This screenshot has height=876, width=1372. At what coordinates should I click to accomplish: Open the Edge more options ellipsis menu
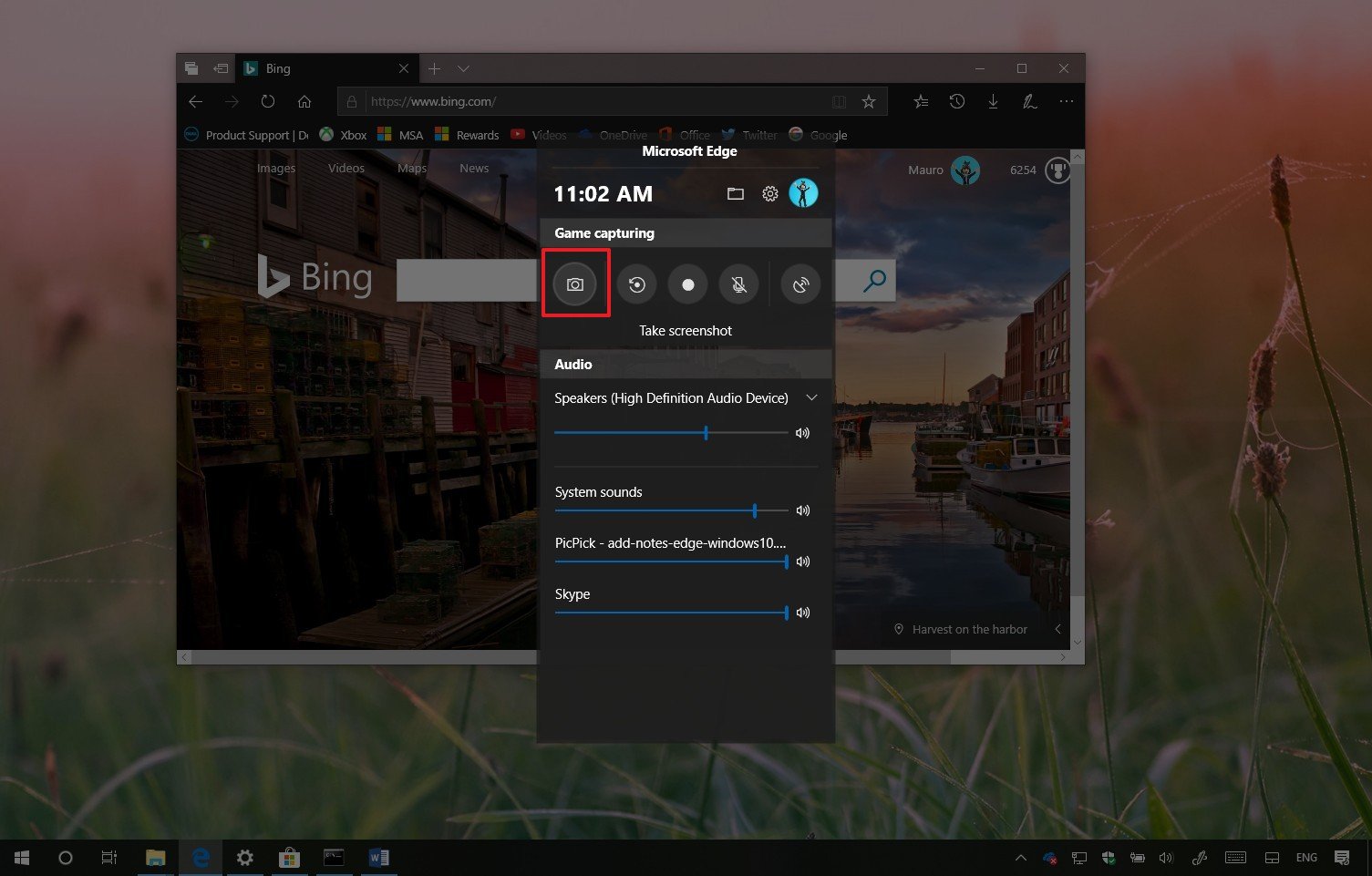(1066, 101)
